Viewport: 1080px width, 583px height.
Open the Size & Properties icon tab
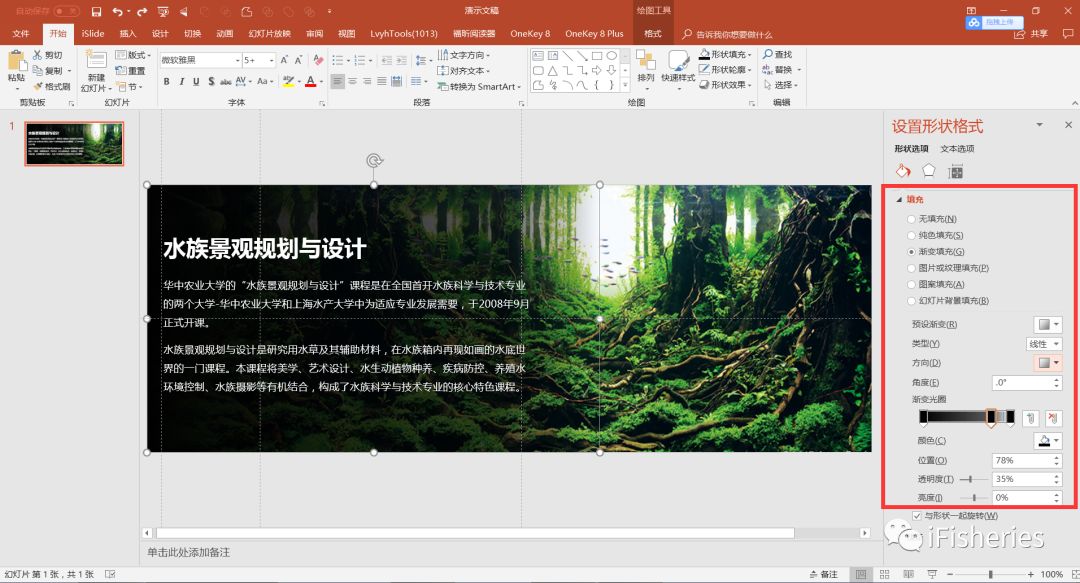[955, 171]
